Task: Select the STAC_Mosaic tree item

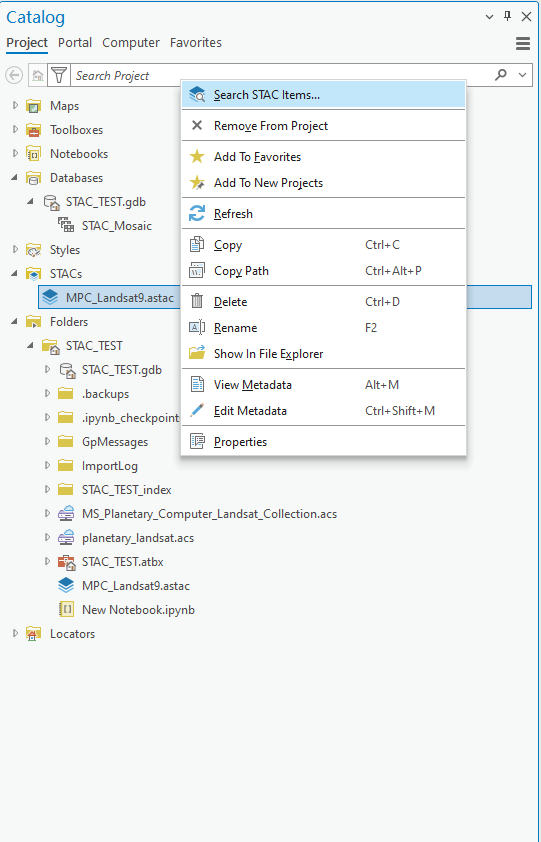Action: tap(117, 226)
